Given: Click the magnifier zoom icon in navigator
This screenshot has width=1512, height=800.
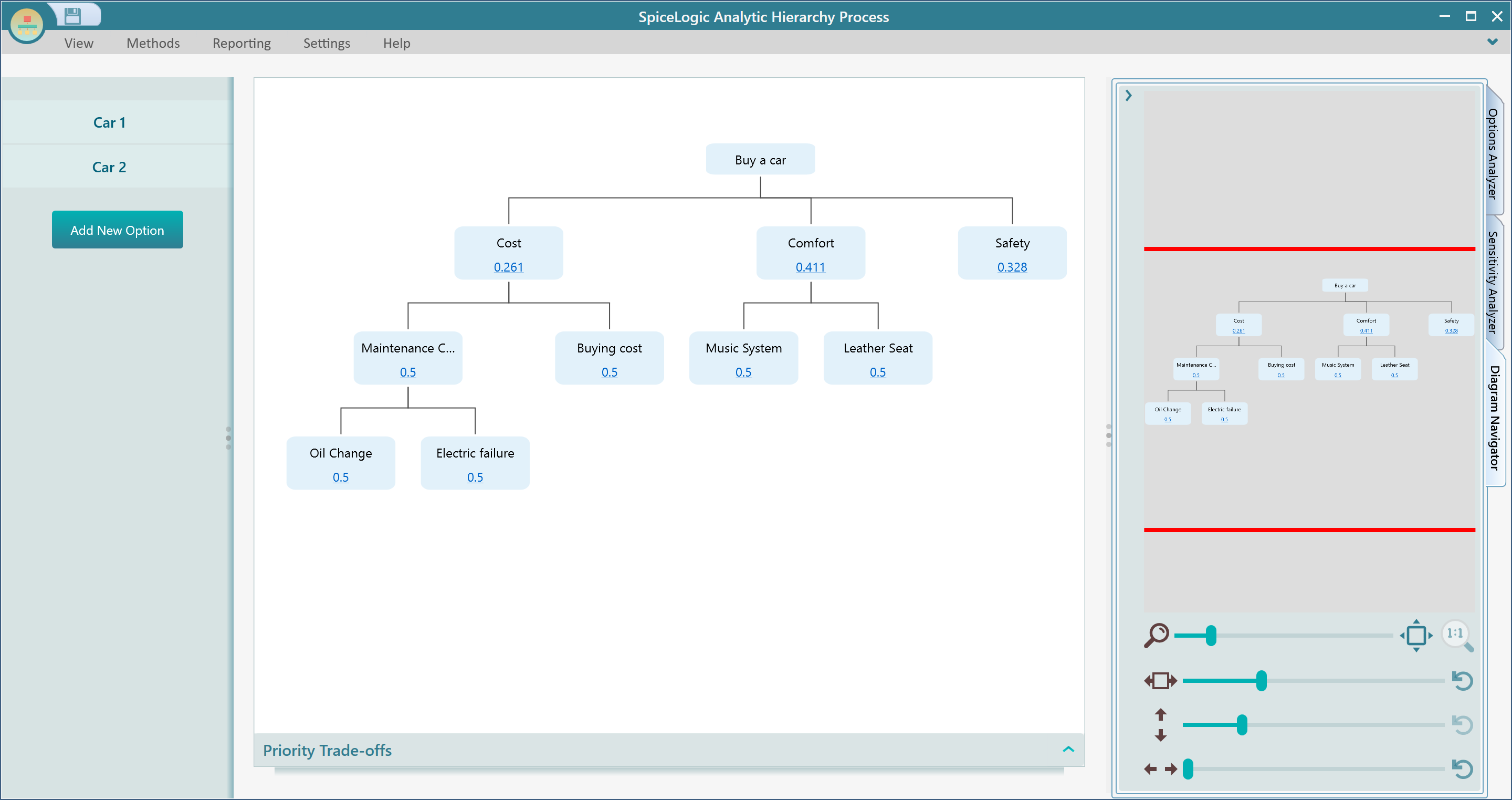Looking at the screenshot, I should click(x=1156, y=635).
